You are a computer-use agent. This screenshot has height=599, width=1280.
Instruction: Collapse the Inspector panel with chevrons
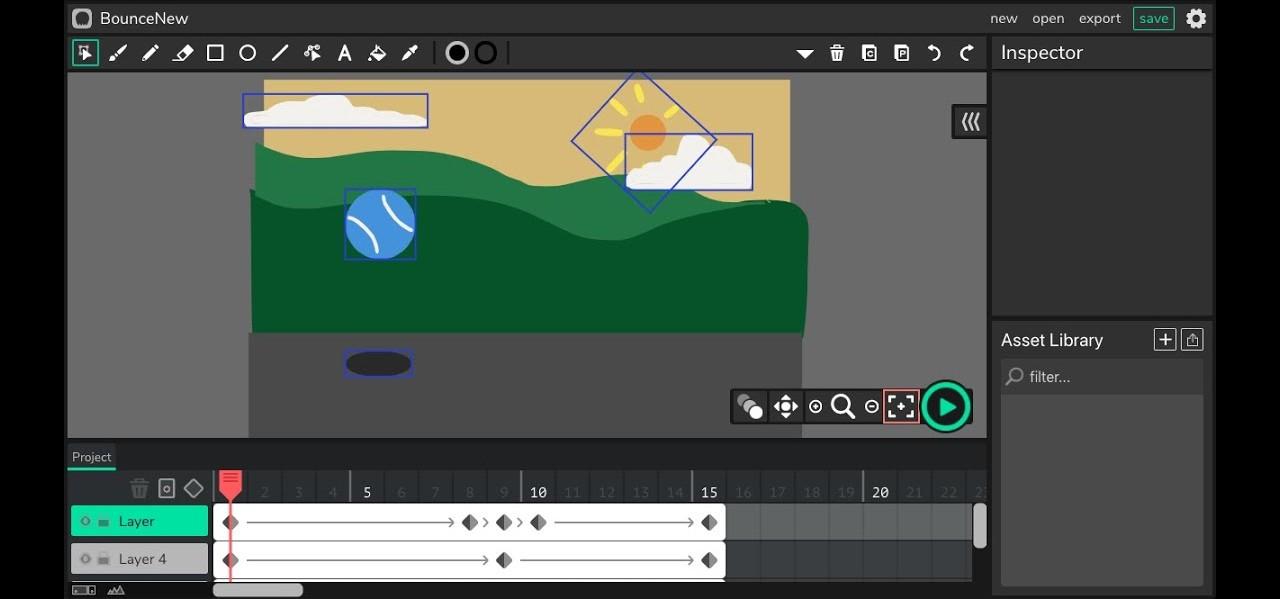coord(970,122)
